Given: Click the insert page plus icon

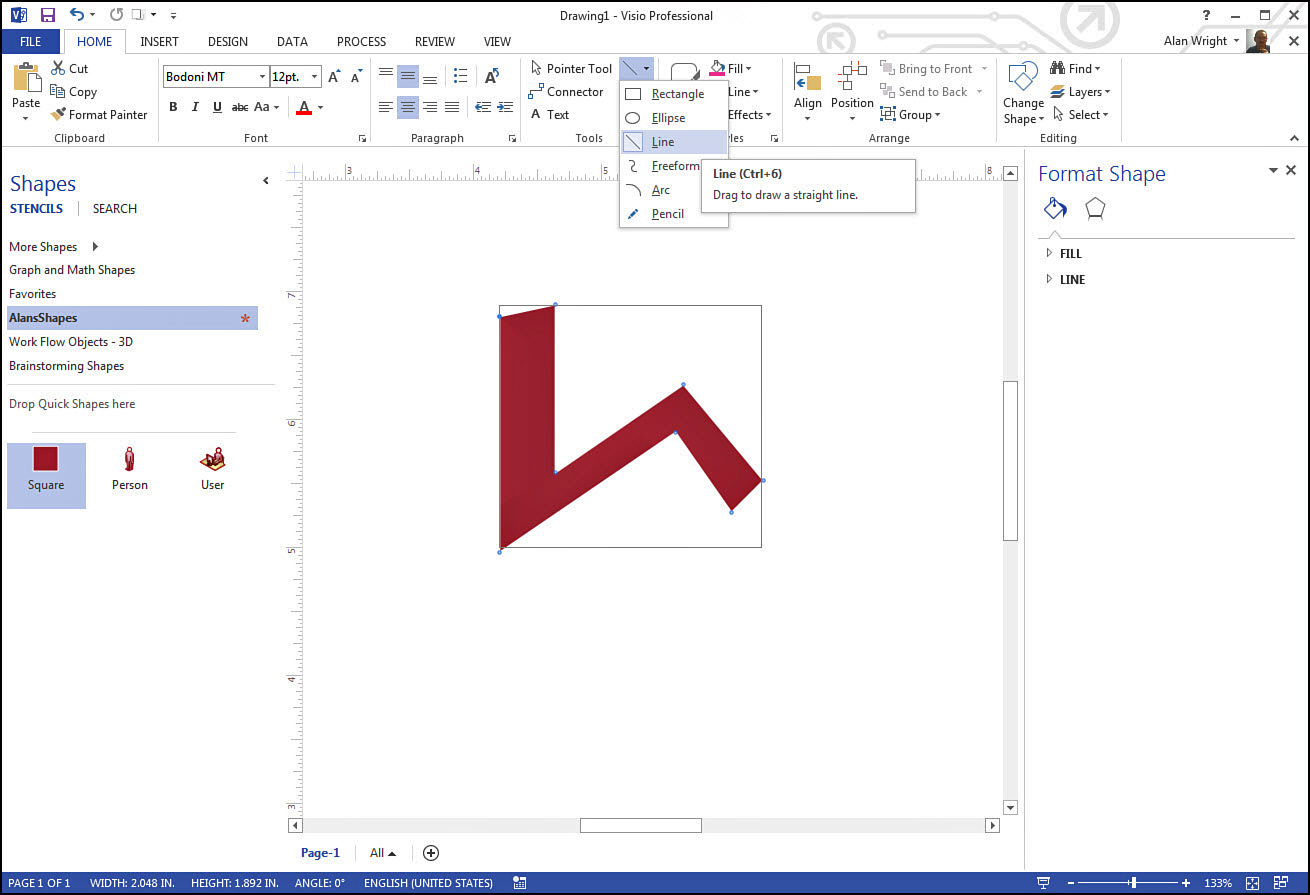Looking at the screenshot, I should [431, 853].
